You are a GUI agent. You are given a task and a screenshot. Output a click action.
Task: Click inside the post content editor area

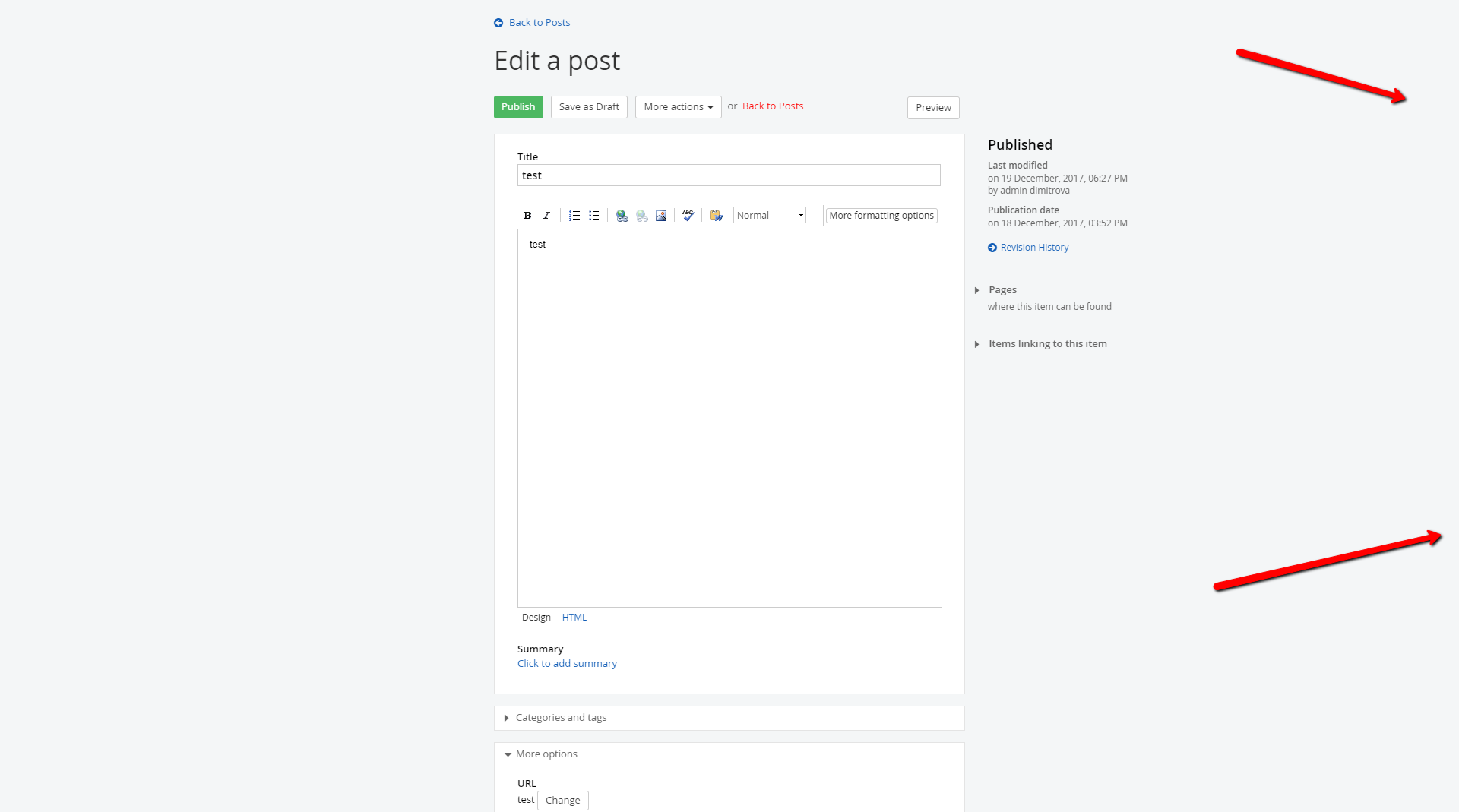coord(729,419)
